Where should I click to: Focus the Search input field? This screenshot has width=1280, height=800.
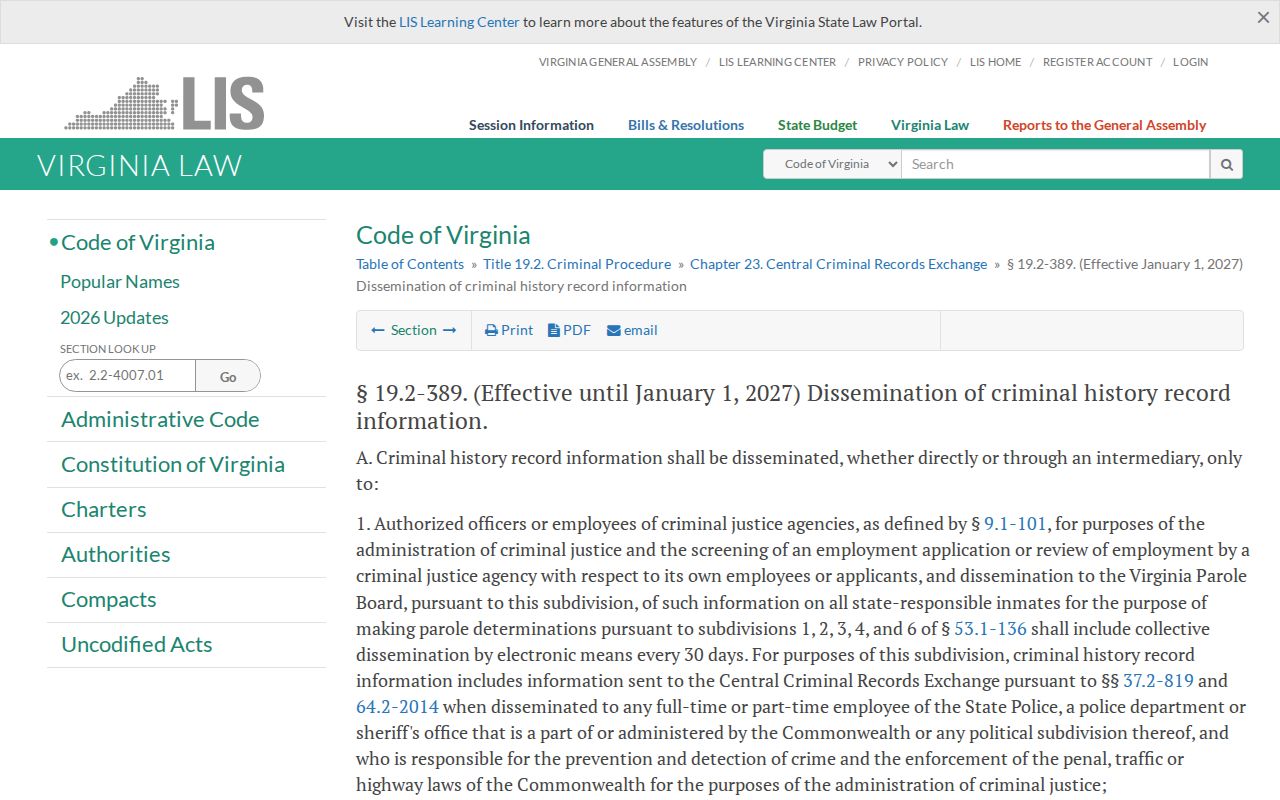[1056, 164]
